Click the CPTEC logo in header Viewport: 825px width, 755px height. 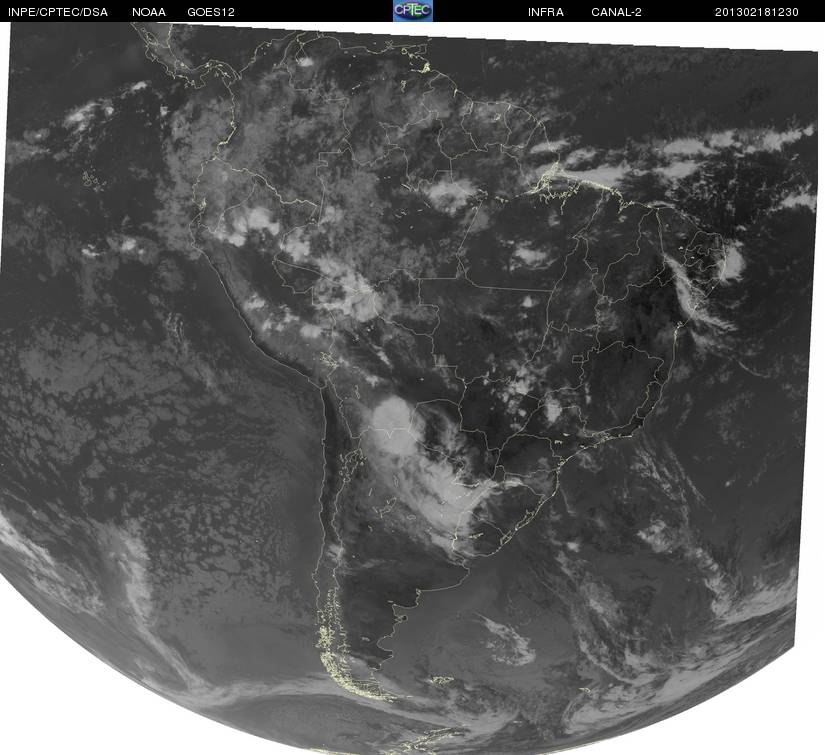tap(413, 11)
